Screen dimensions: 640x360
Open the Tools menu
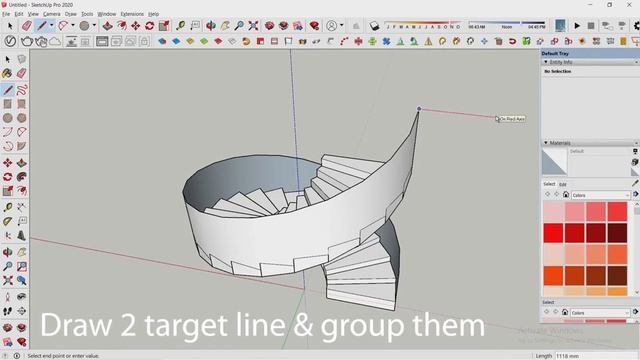point(87,14)
